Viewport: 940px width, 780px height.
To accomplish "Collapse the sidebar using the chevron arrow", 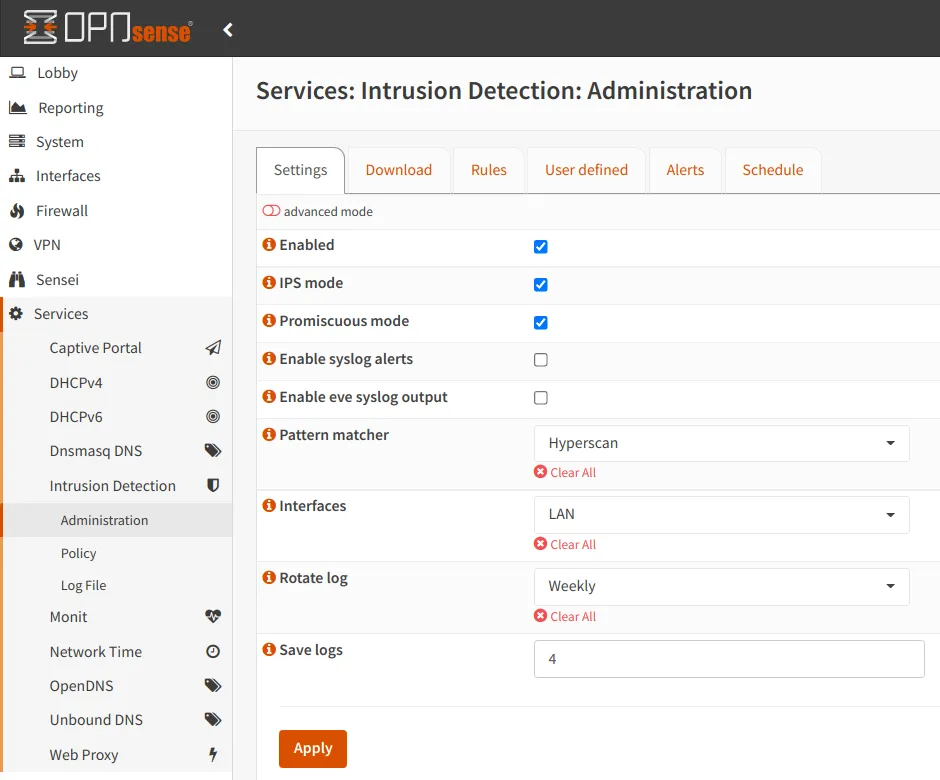I will (x=228, y=30).
